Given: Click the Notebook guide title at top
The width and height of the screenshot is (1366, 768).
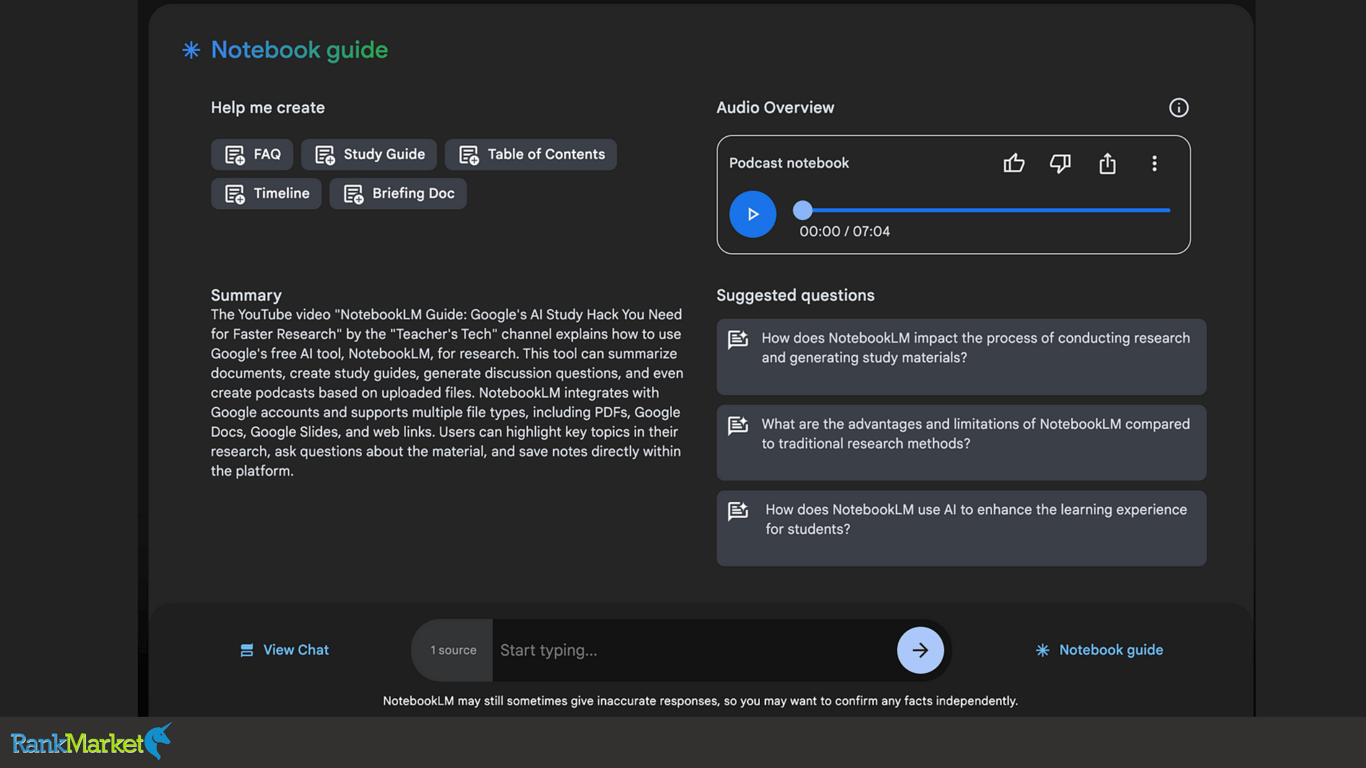Looking at the screenshot, I should pos(299,50).
